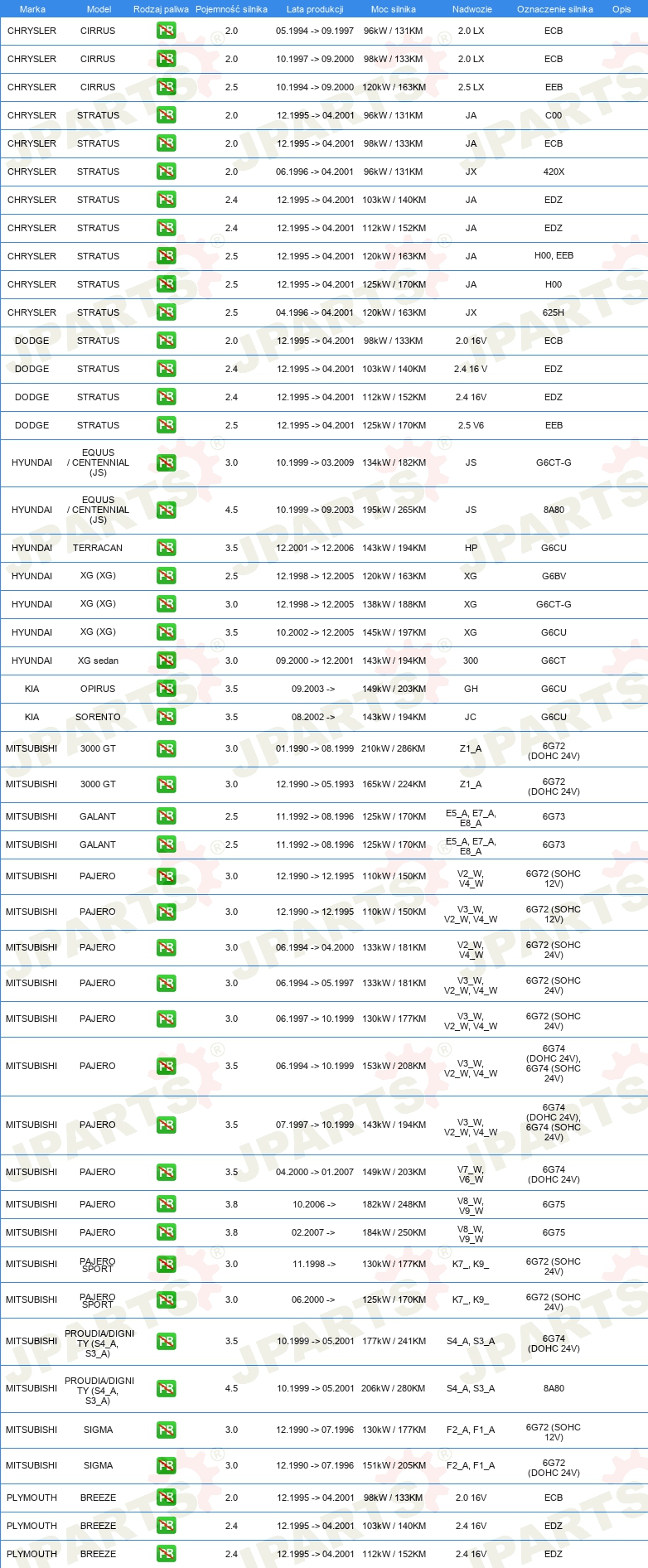
Task: Click fuel icon in Dodge Stratus 98kW row
Action: click(167, 341)
